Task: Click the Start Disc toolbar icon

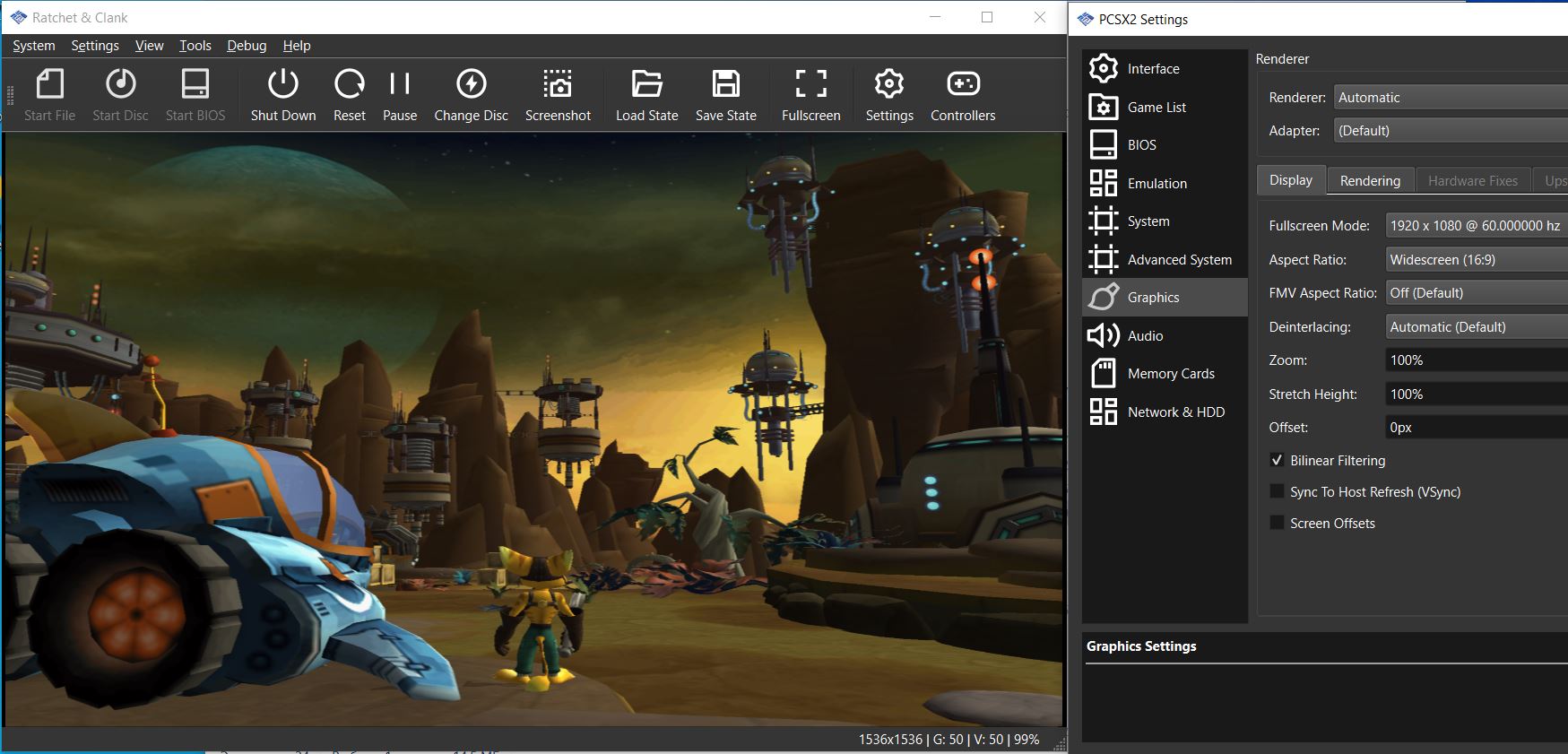Action: point(120,95)
